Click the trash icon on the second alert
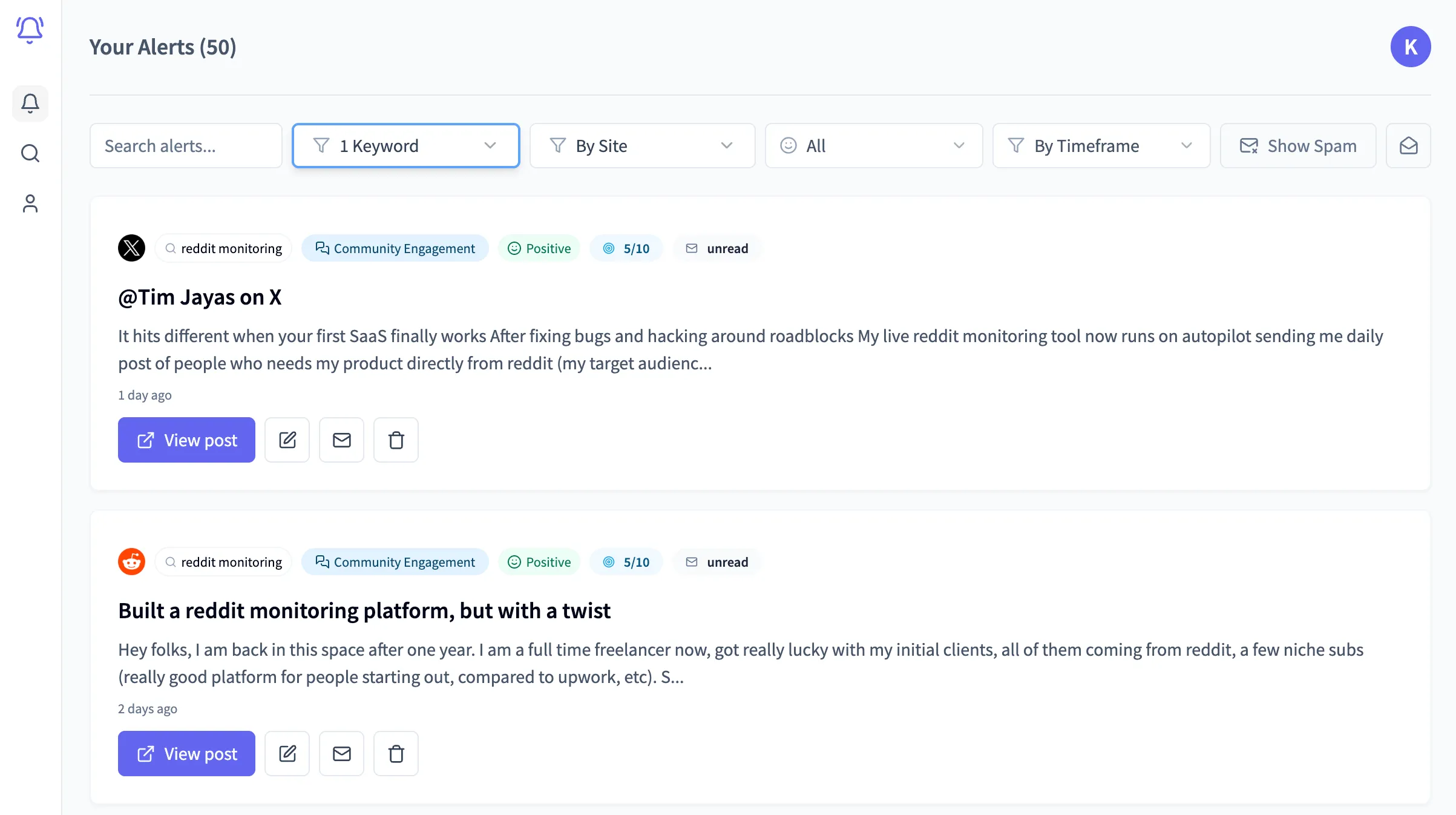This screenshot has height=815, width=1456. click(396, 753)
